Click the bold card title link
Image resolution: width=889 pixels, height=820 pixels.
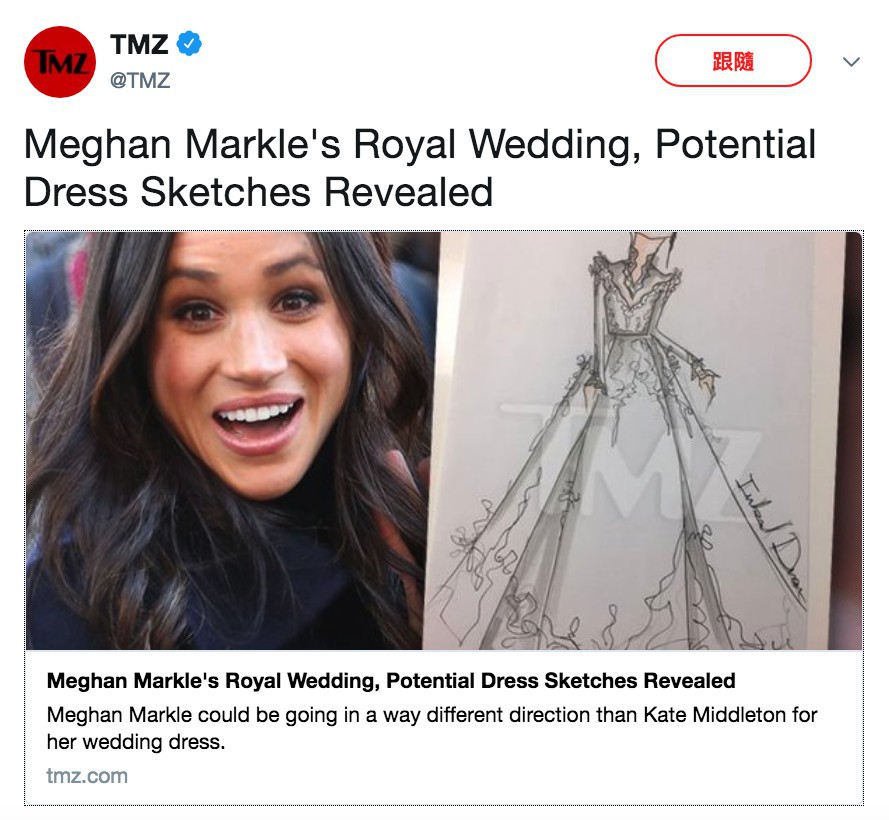click(x=391, y=682)
